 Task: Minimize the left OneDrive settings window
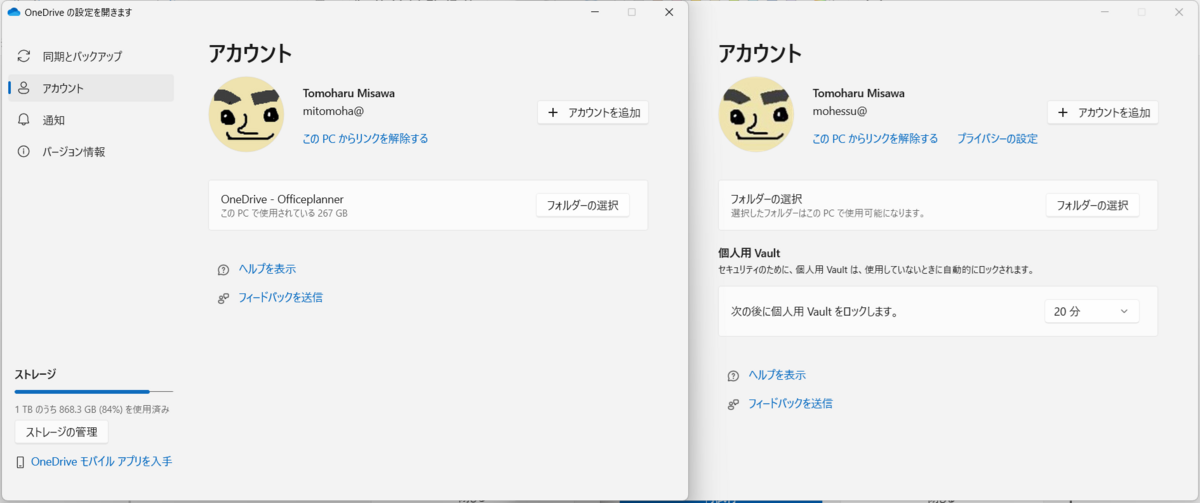coord(595,12)
